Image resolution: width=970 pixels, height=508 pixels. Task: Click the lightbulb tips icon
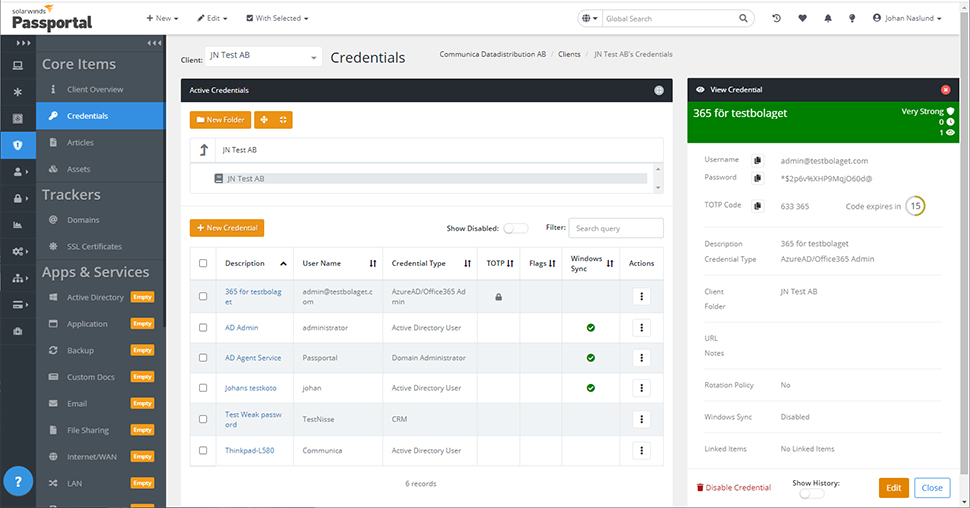point(852,19)
